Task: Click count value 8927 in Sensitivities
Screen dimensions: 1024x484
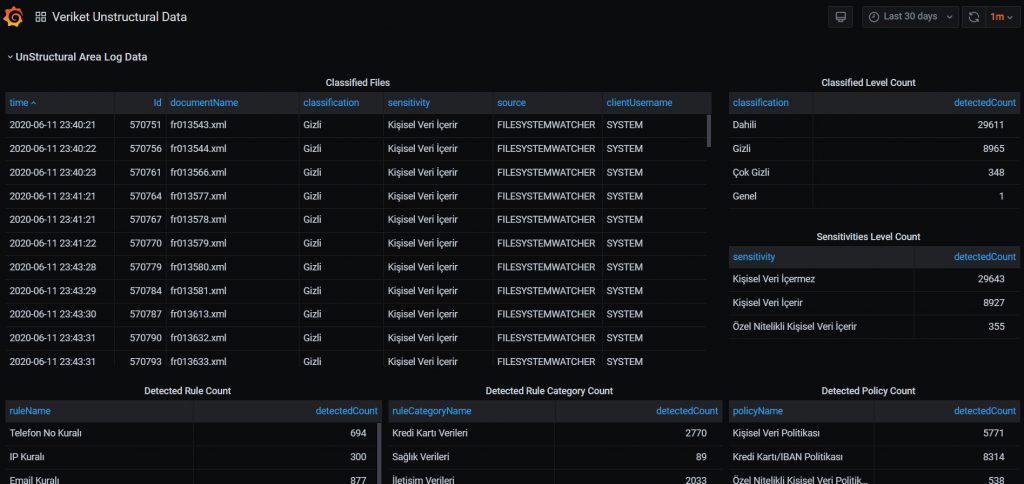Action: click(993, 302)
